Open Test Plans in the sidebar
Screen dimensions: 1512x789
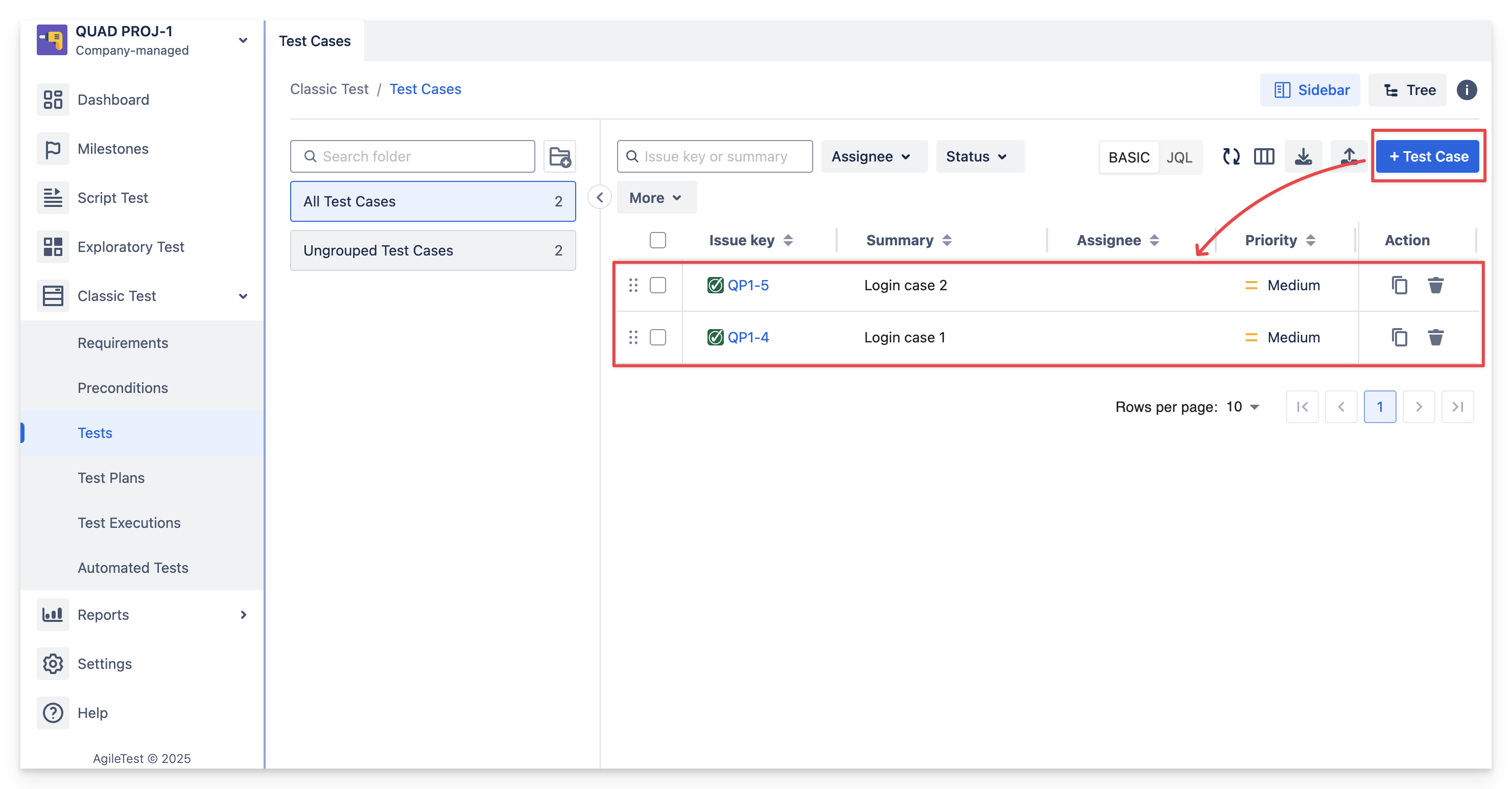pyautogui.click(x=111, y=478)
